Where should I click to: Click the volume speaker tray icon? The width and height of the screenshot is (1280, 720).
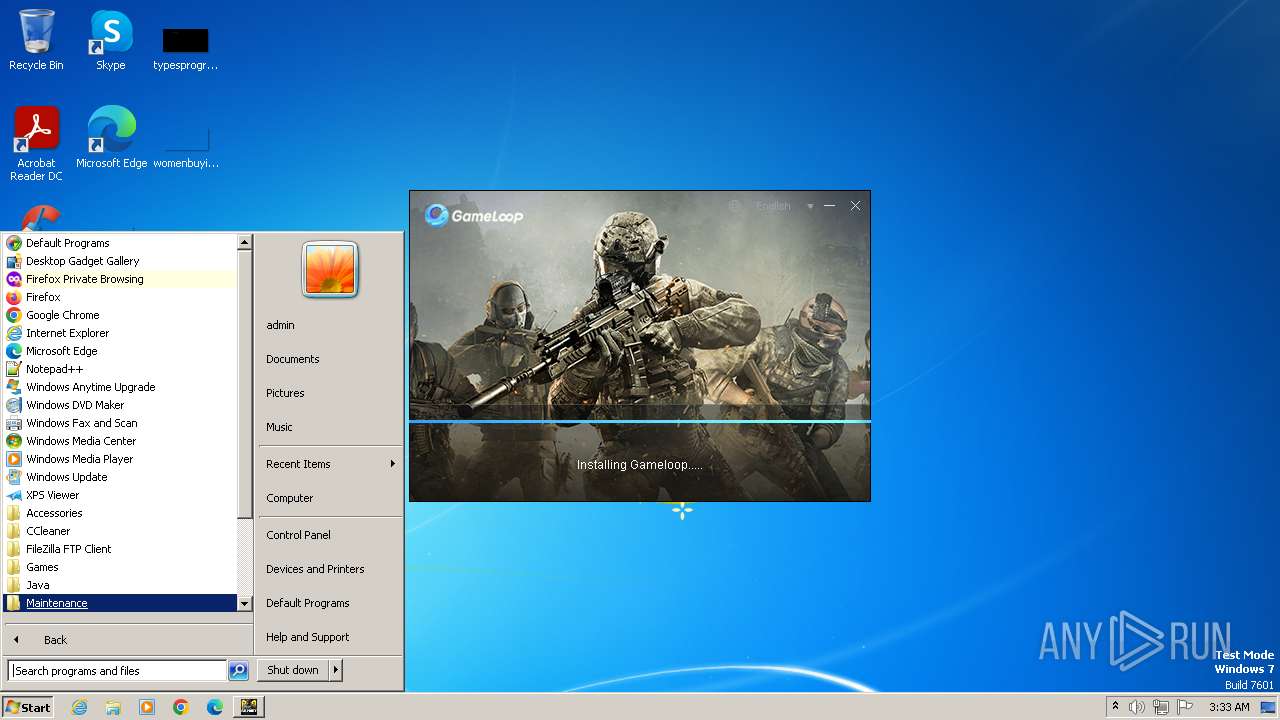click(1137, 707)
